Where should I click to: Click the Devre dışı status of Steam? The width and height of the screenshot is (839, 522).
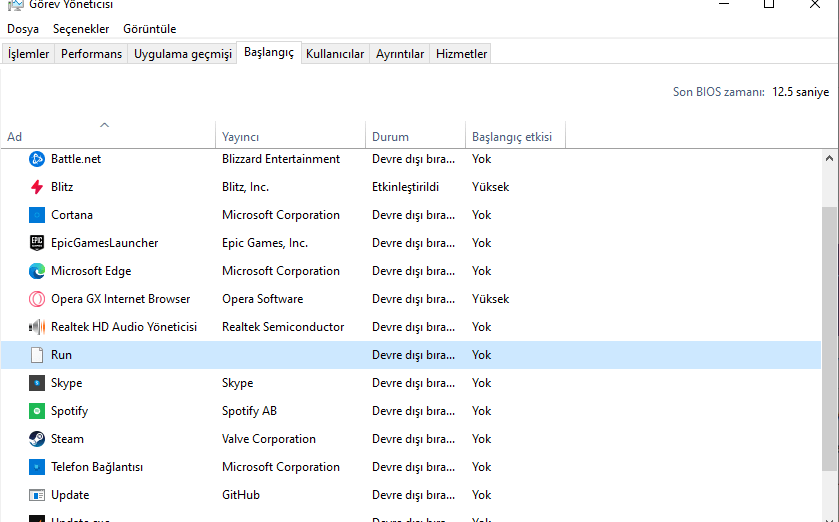[413, 439]
